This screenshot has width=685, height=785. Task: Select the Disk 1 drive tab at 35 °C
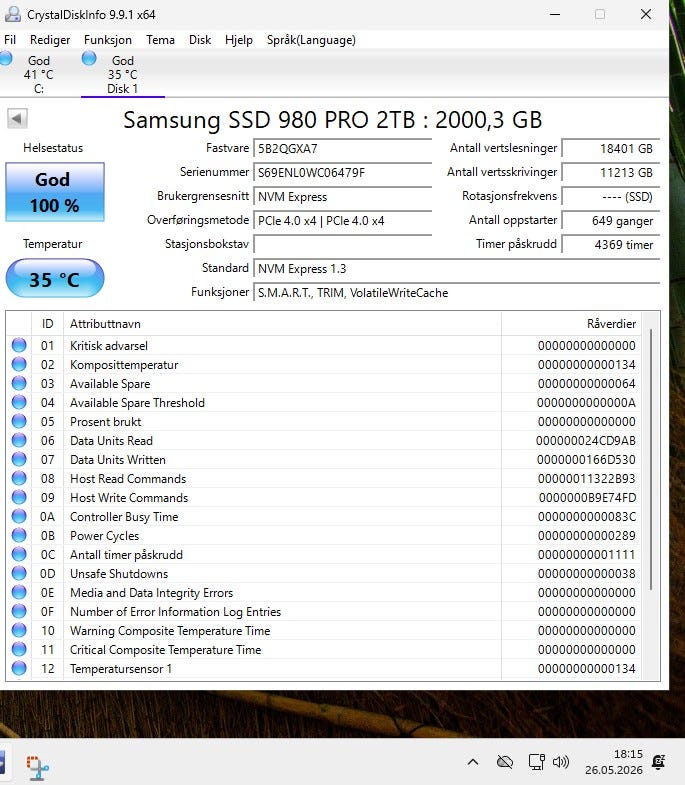(123, 74)
